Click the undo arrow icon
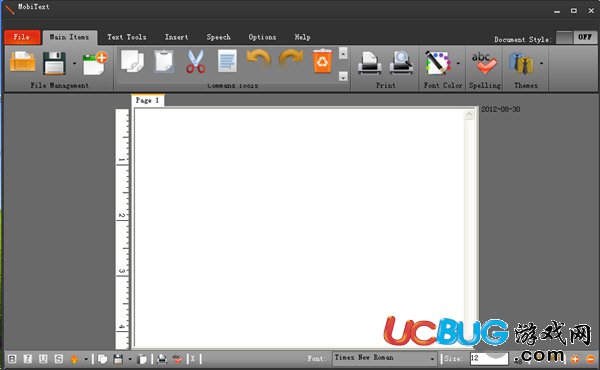Viewport: 600px width, 370px height. pos(258,59)
